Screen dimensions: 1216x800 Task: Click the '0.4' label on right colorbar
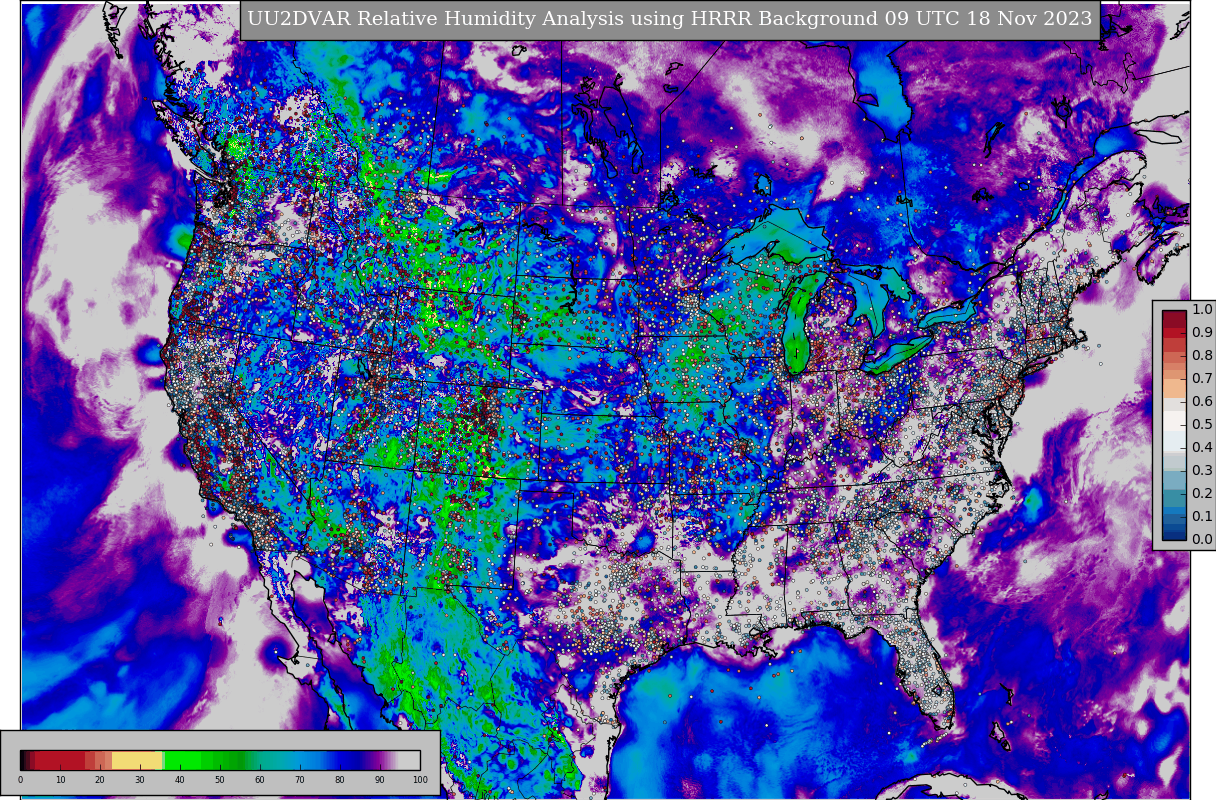click(1202, 447)
